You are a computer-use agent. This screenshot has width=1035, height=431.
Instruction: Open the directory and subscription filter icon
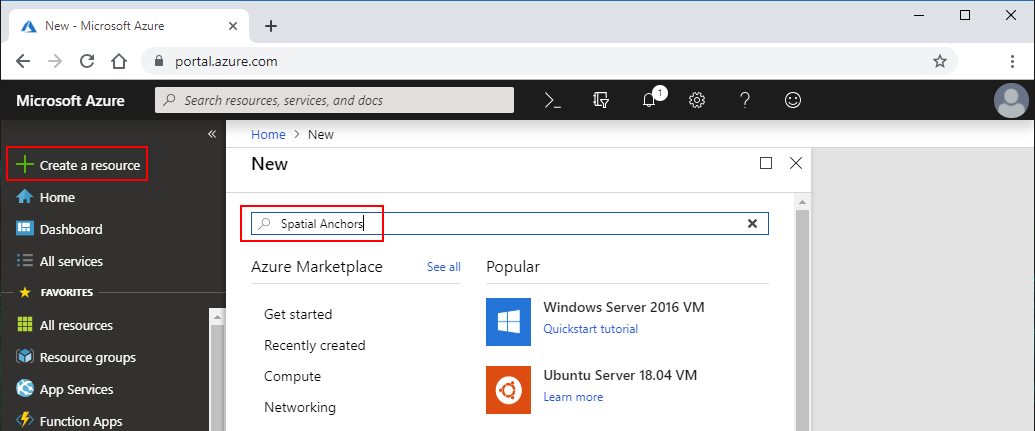tap(600, 100)
